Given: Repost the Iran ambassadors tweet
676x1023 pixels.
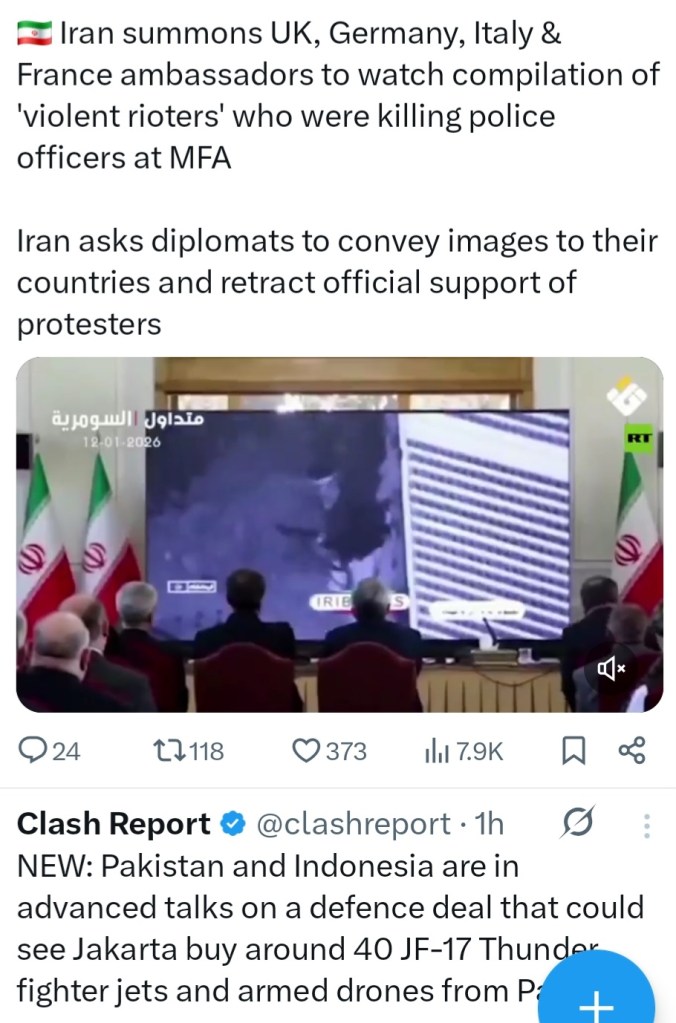Looking at the screenshot, I should click(188, 750).
